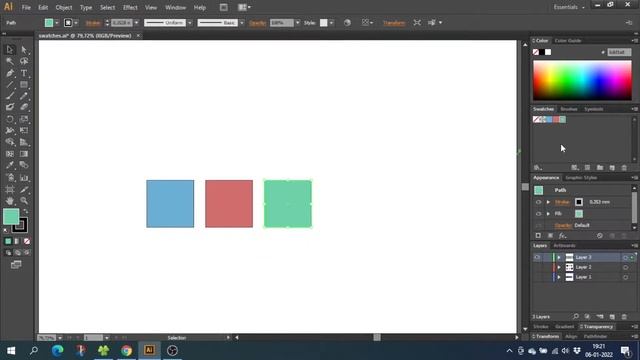Select the Pen tool

point(10,73)
